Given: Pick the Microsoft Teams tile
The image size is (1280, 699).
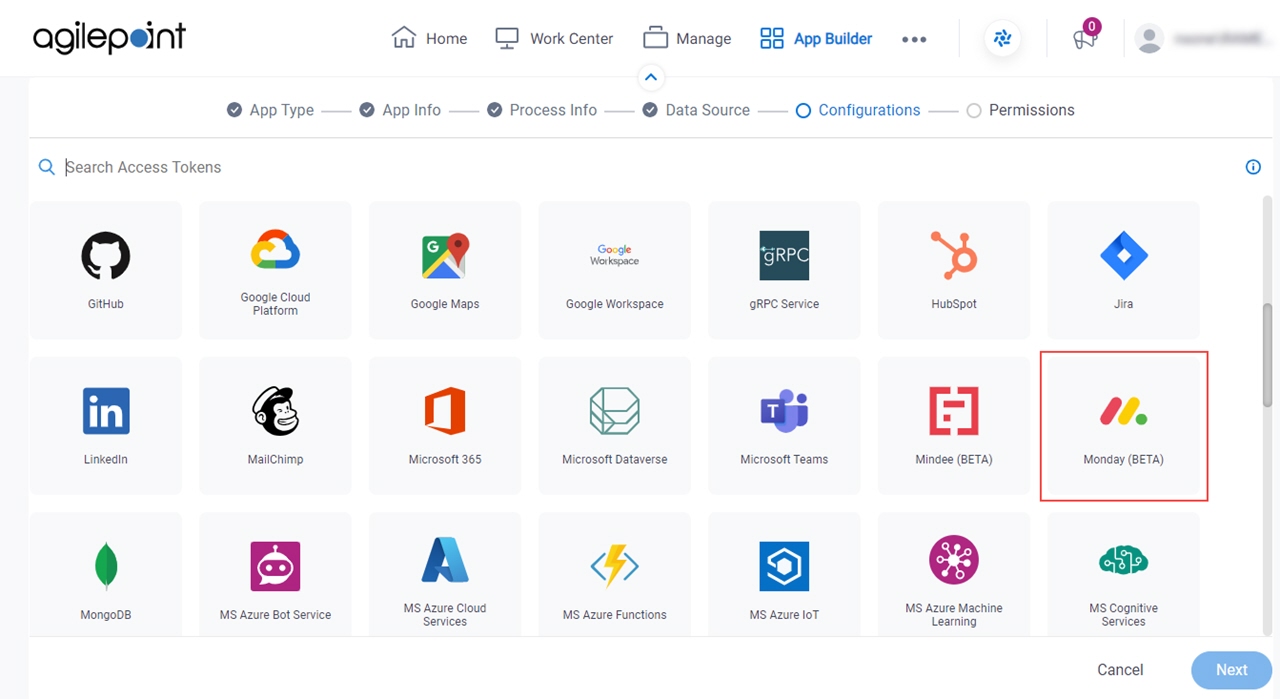Looking at the screenshot, I should (784, 425).
